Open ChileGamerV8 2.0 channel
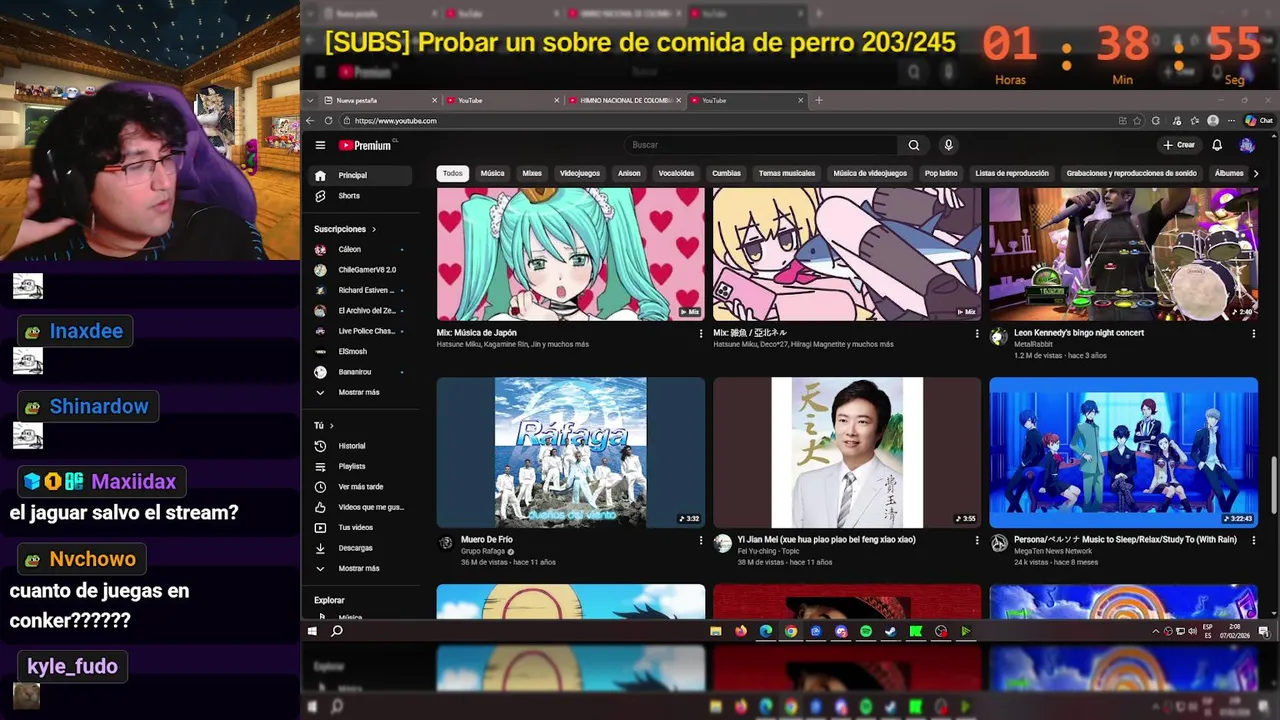The width and height of the screenshot is (1280, 720). pos(361,270)
